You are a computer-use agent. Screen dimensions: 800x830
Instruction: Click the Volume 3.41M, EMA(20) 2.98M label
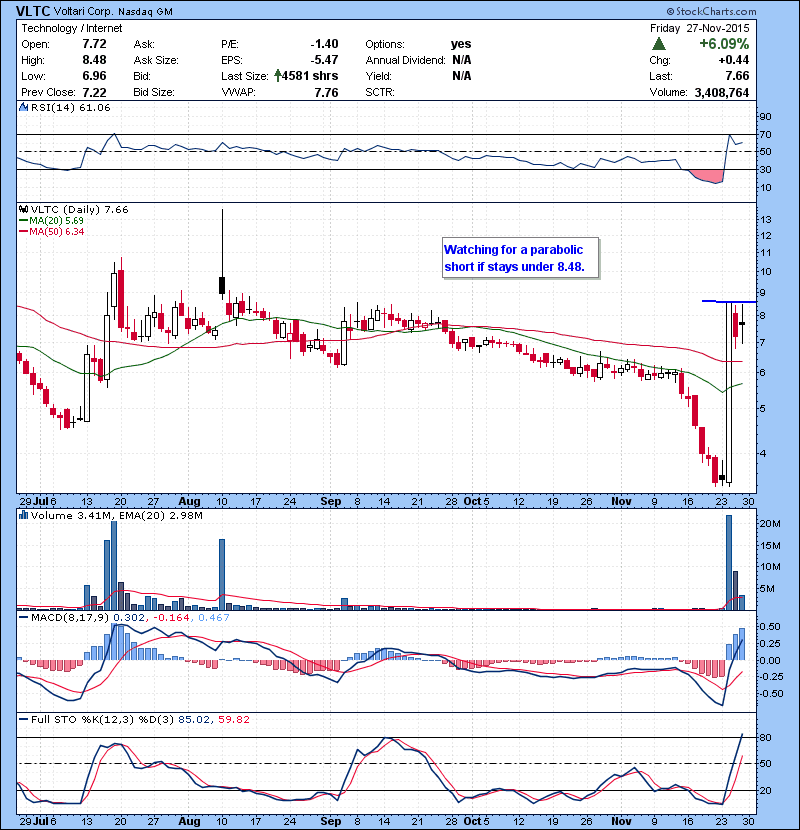(x=116, y=516)
